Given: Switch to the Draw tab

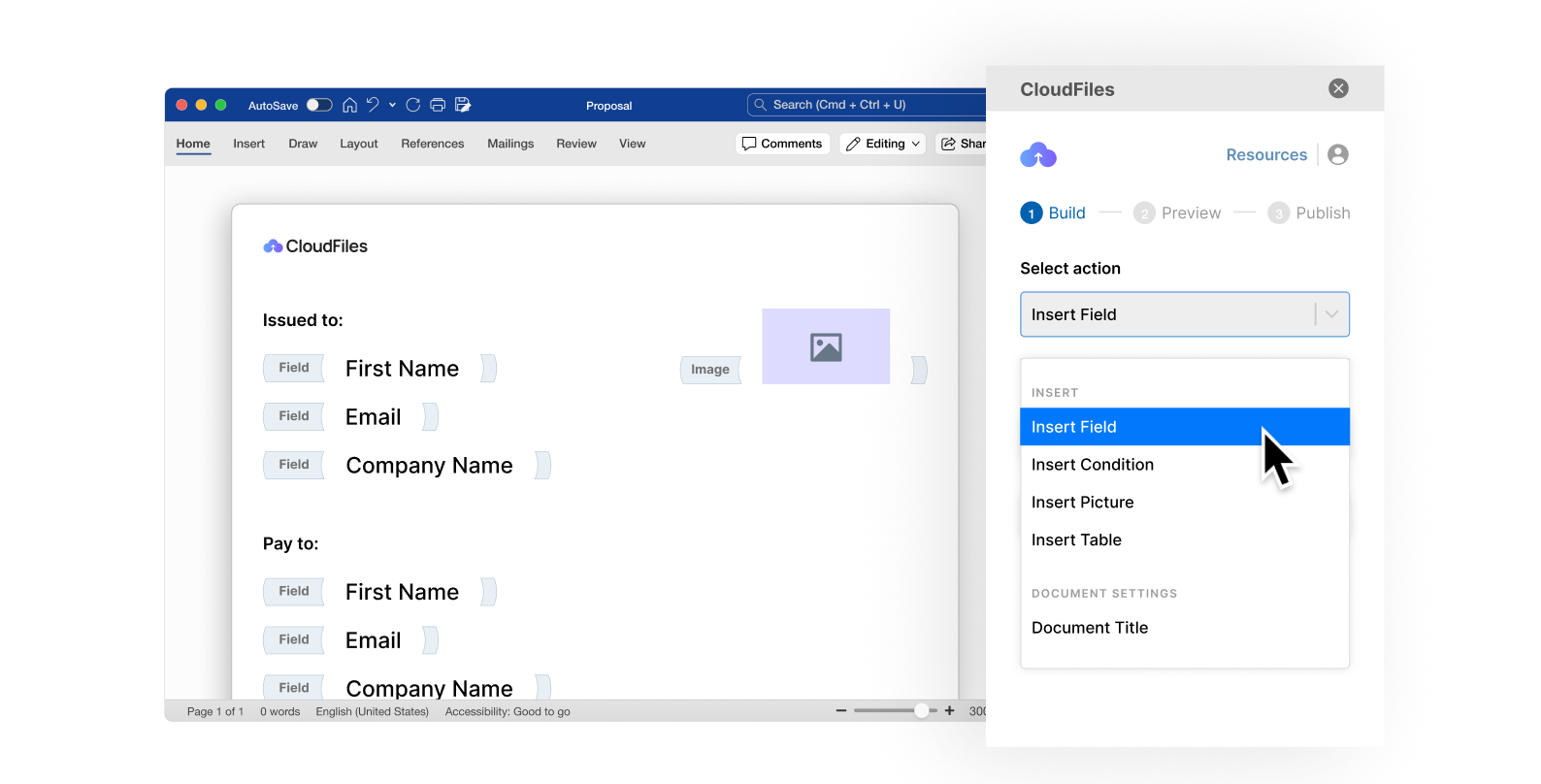Looking at the screenshot, I should 303,144.
